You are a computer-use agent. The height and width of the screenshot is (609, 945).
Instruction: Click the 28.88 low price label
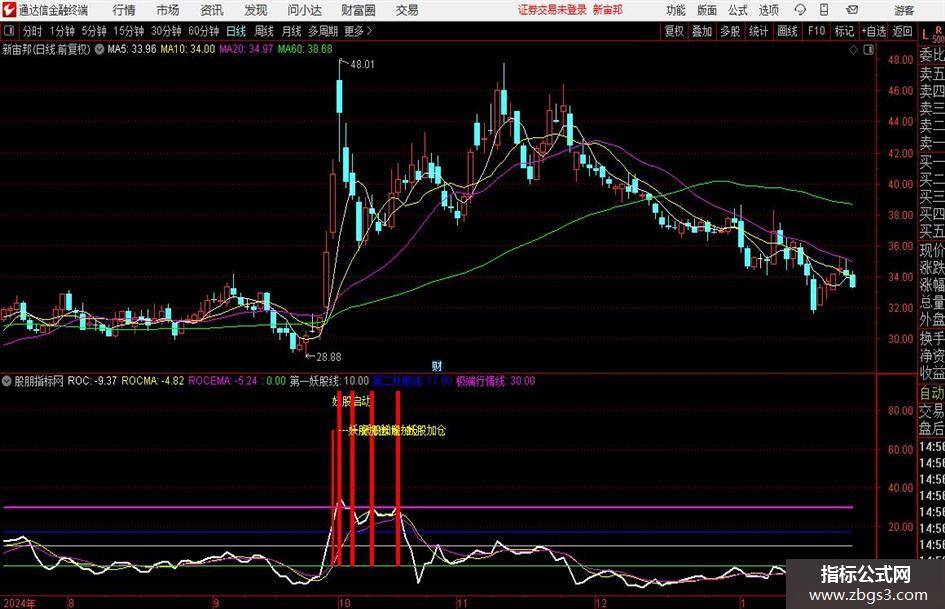[328, 357]
